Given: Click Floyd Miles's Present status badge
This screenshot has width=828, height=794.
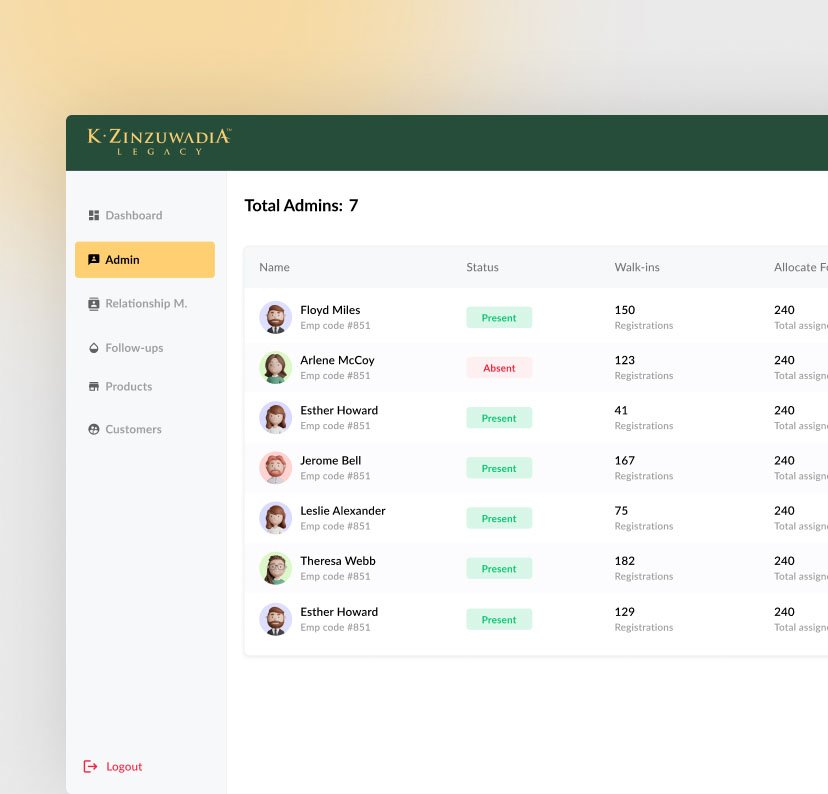Looking at the screenshot, I should [499, 318].
